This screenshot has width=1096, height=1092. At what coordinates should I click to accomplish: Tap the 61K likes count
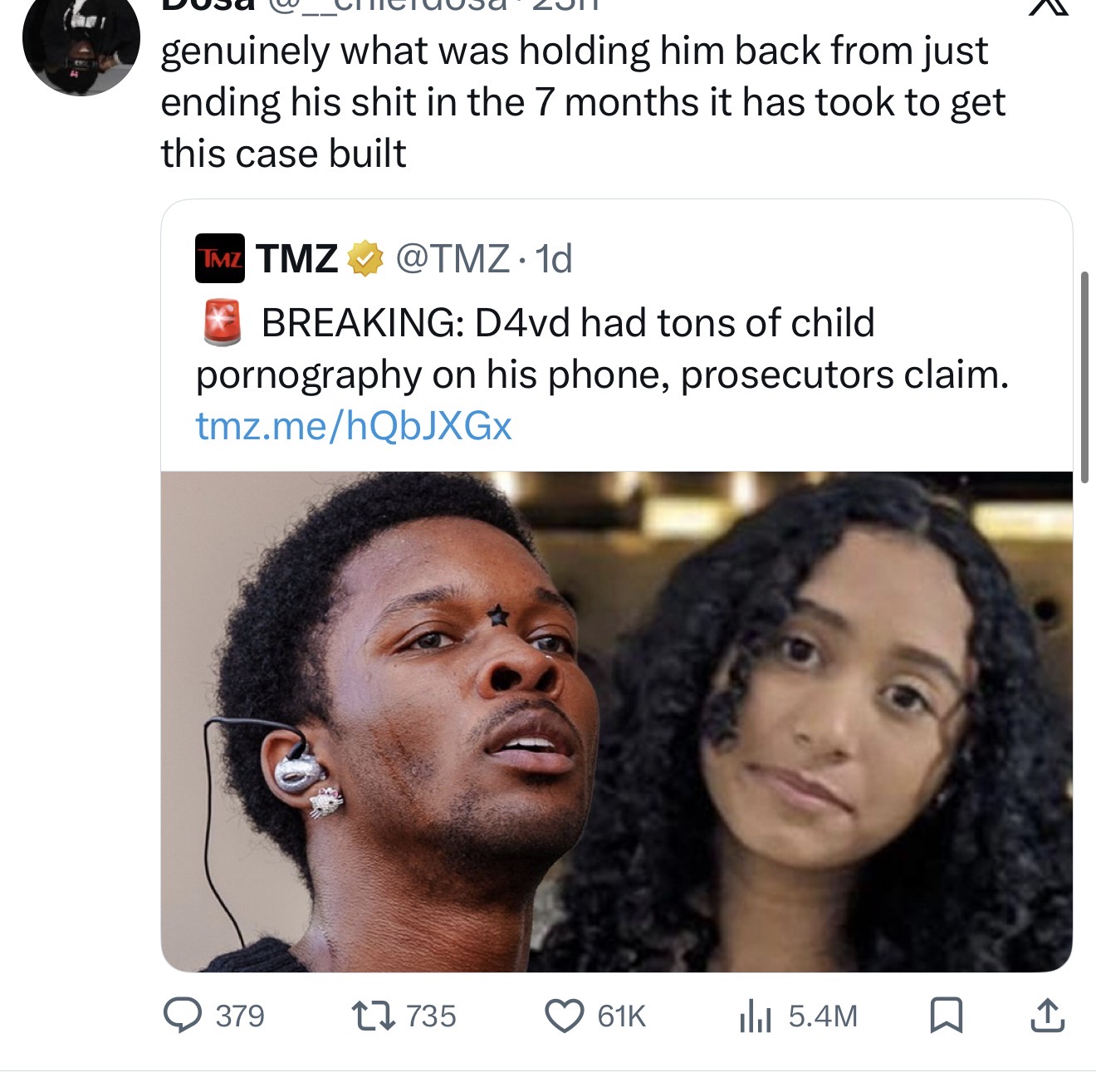(x=621, y=1016)
